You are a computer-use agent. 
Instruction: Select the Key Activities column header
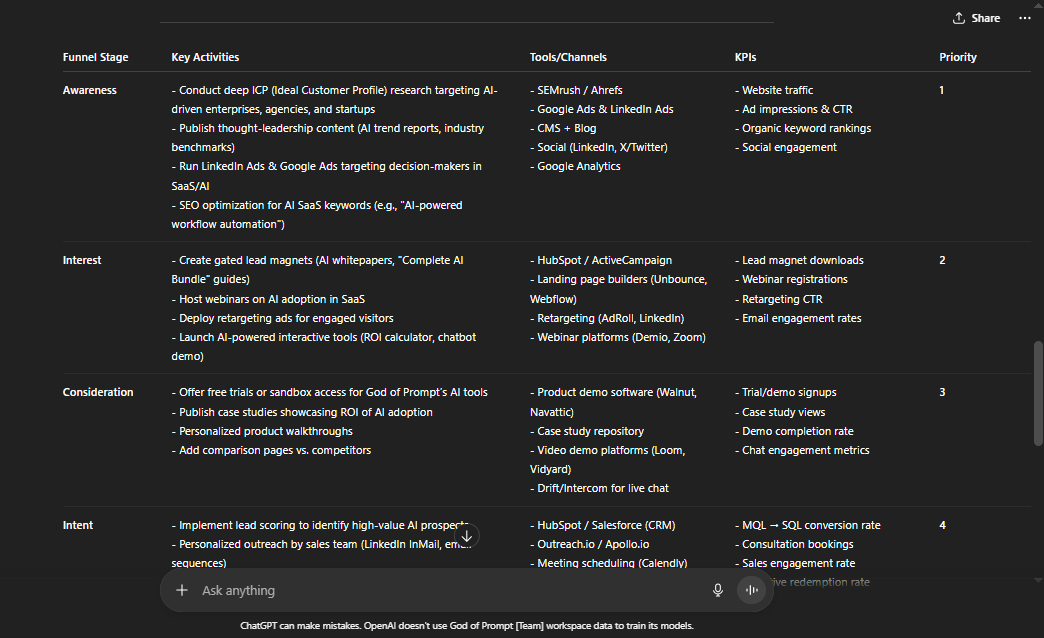pos(205,57)
